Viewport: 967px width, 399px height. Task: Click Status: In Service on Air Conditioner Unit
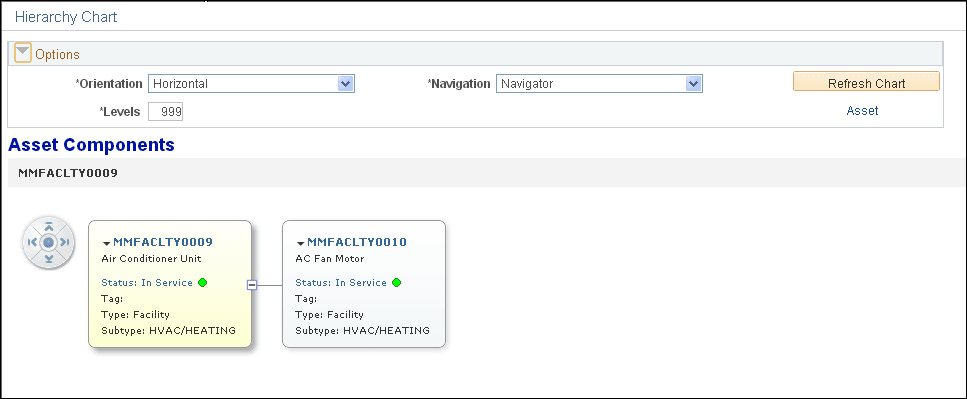147,282
